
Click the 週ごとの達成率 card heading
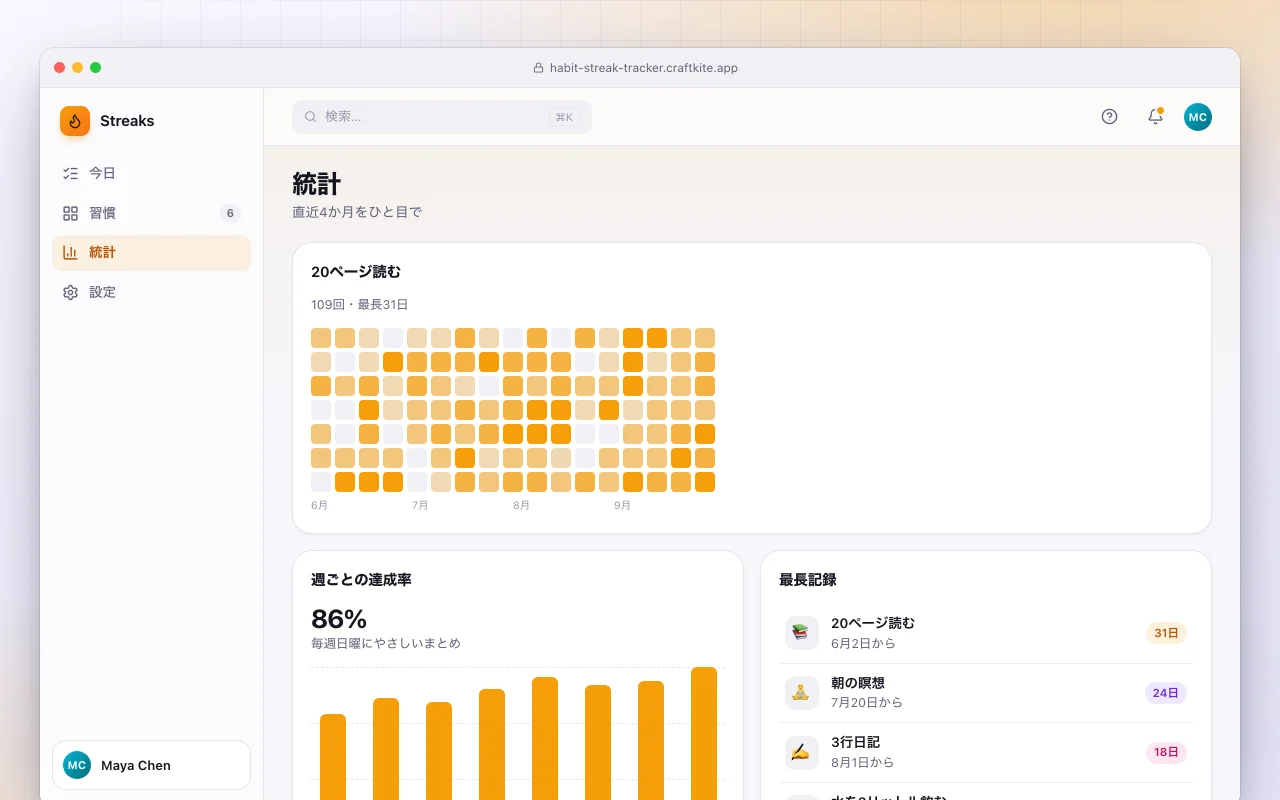(x=361, y=580)
